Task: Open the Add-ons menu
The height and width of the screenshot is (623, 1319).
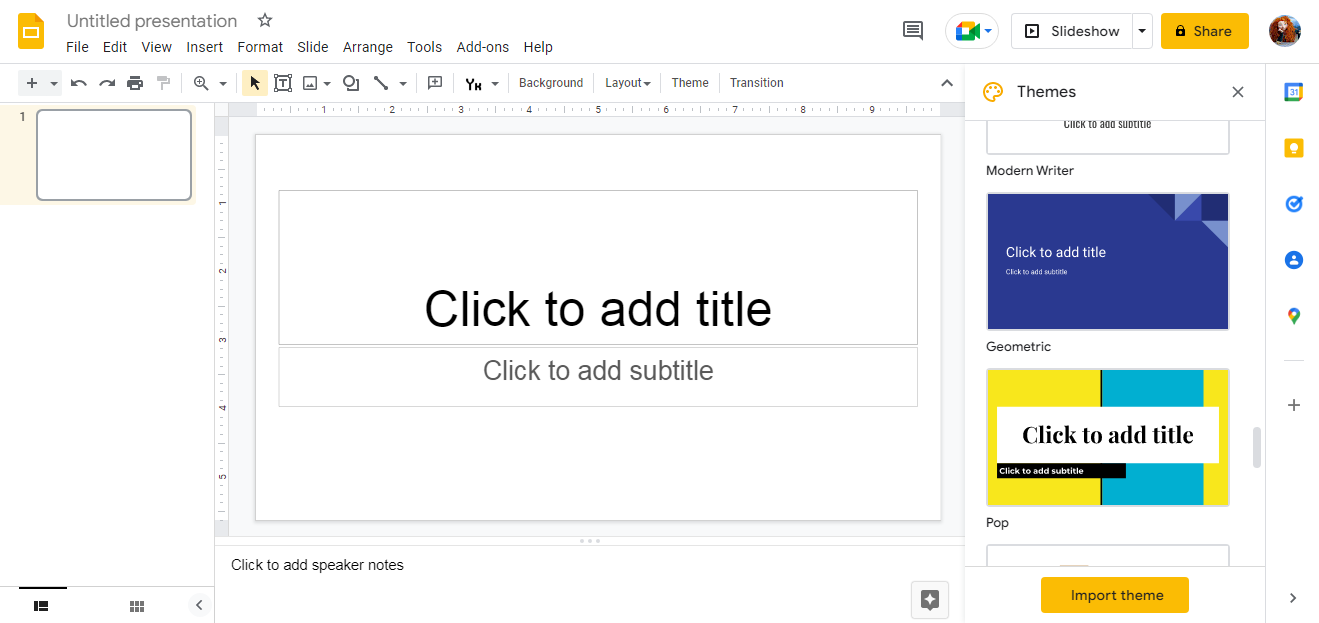Action: (x=483, y=47)
